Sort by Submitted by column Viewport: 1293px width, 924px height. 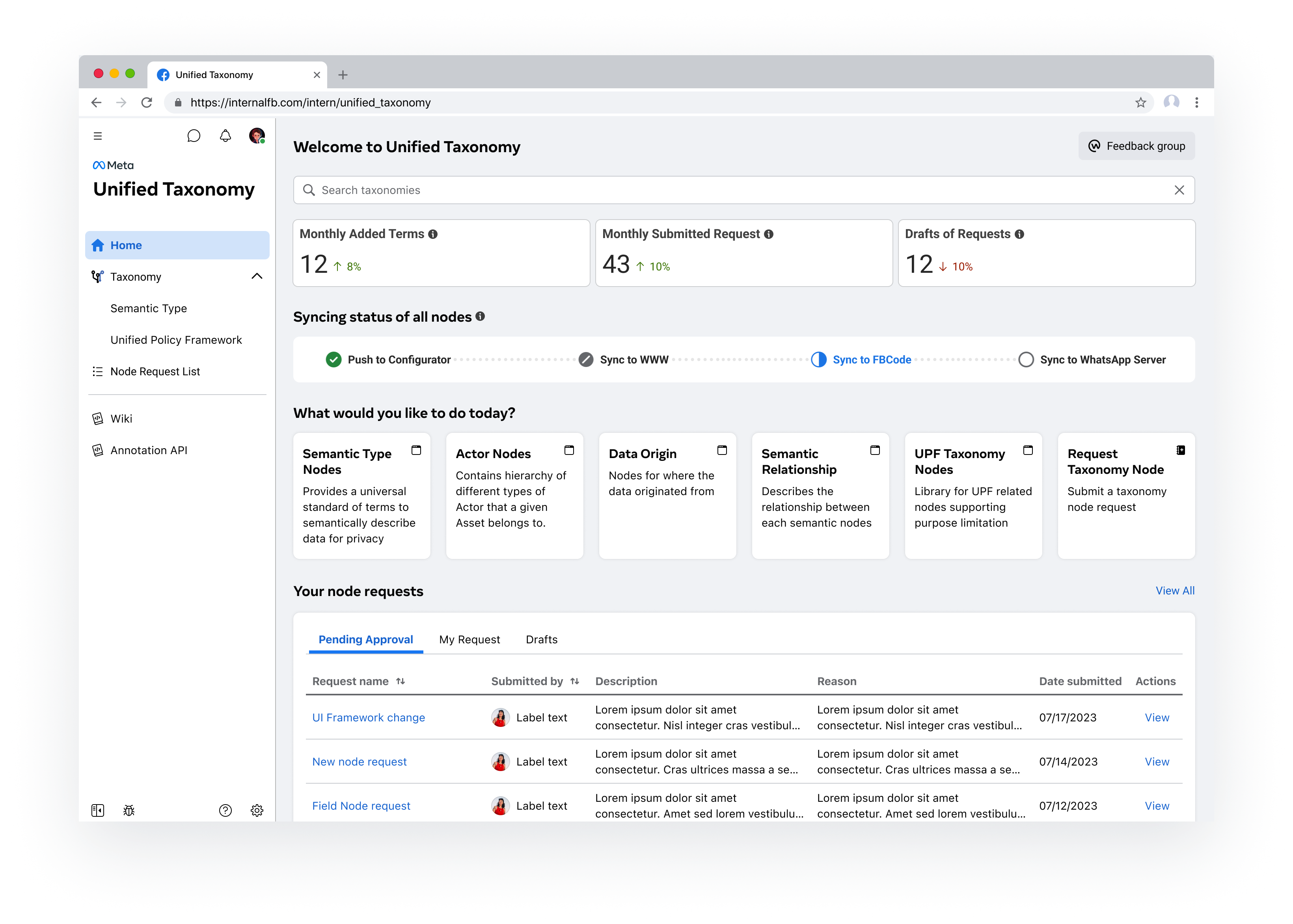574,681
